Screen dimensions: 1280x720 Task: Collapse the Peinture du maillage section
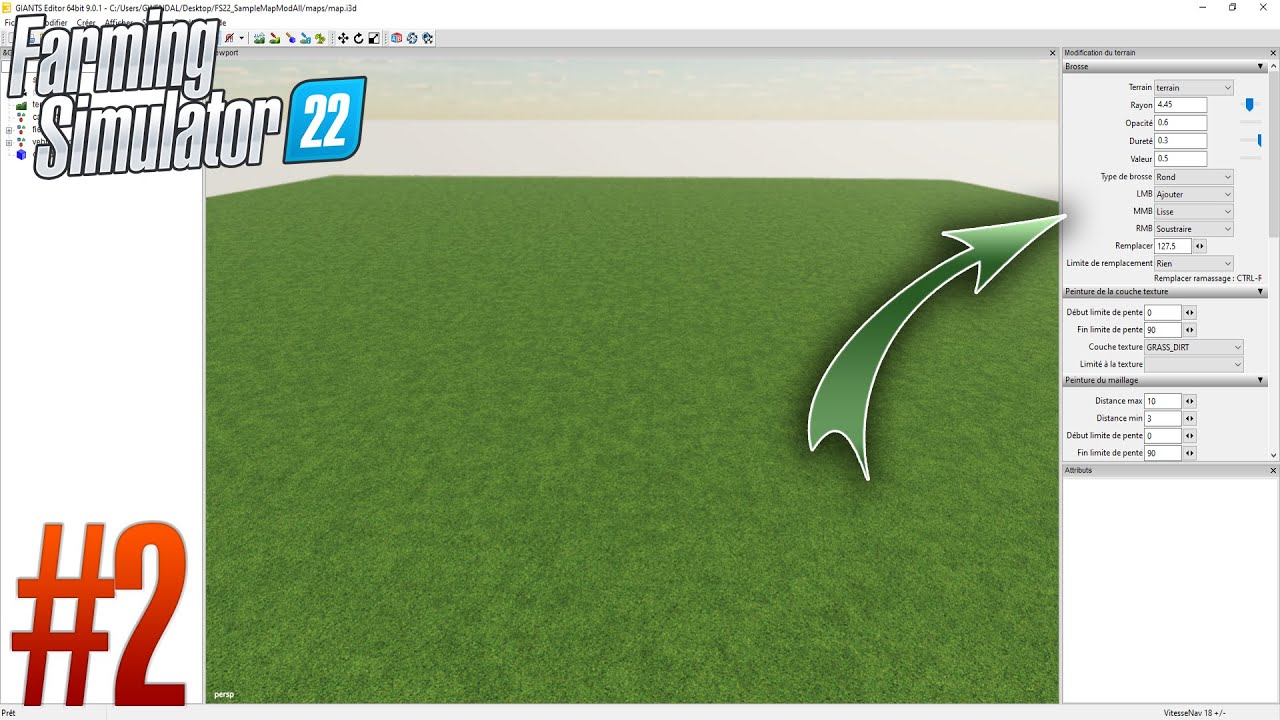click(x=1260, y=381)
